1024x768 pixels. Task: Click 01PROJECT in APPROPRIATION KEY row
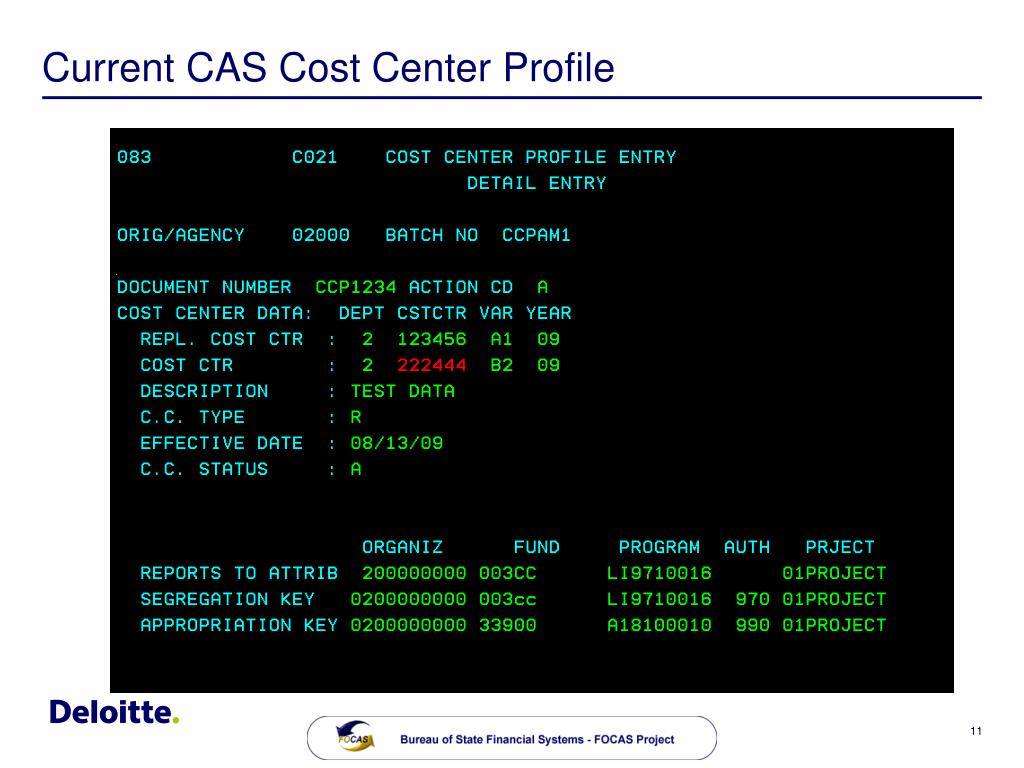(834, 626)
